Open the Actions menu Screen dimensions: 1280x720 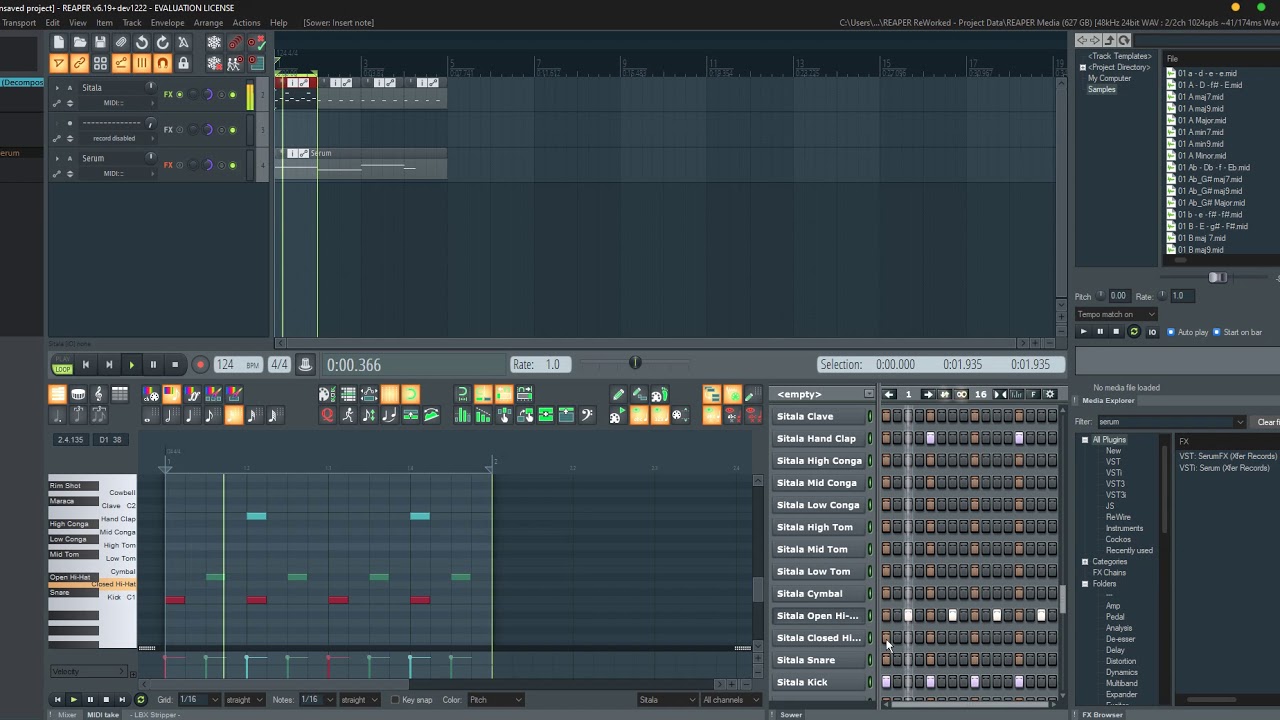[246, 22]
